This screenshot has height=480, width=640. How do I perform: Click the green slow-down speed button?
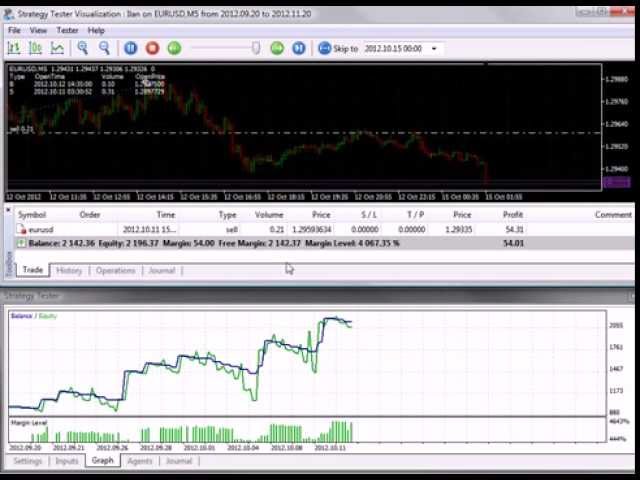[174, 48]
